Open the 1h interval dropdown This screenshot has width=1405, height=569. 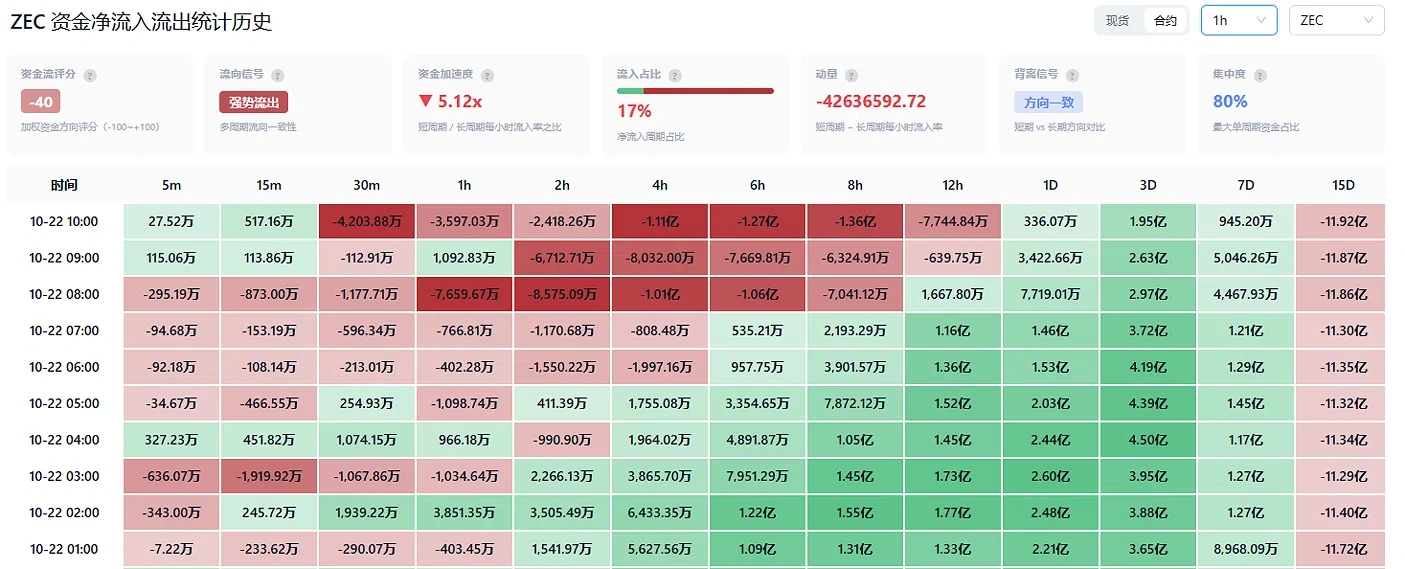click(x=1239, y=20)
